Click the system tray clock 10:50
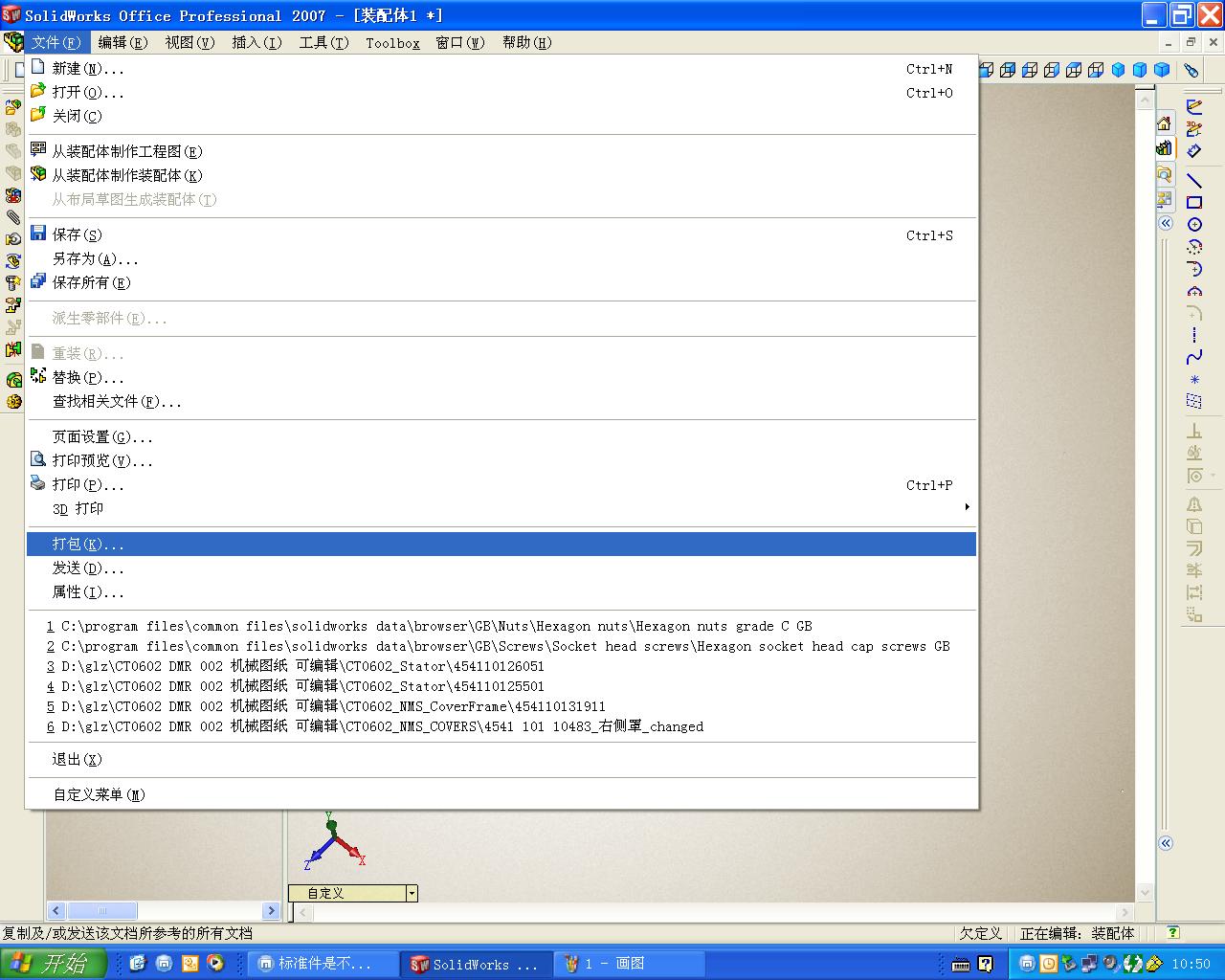 pyautogui.click(x=1192, y=965)
